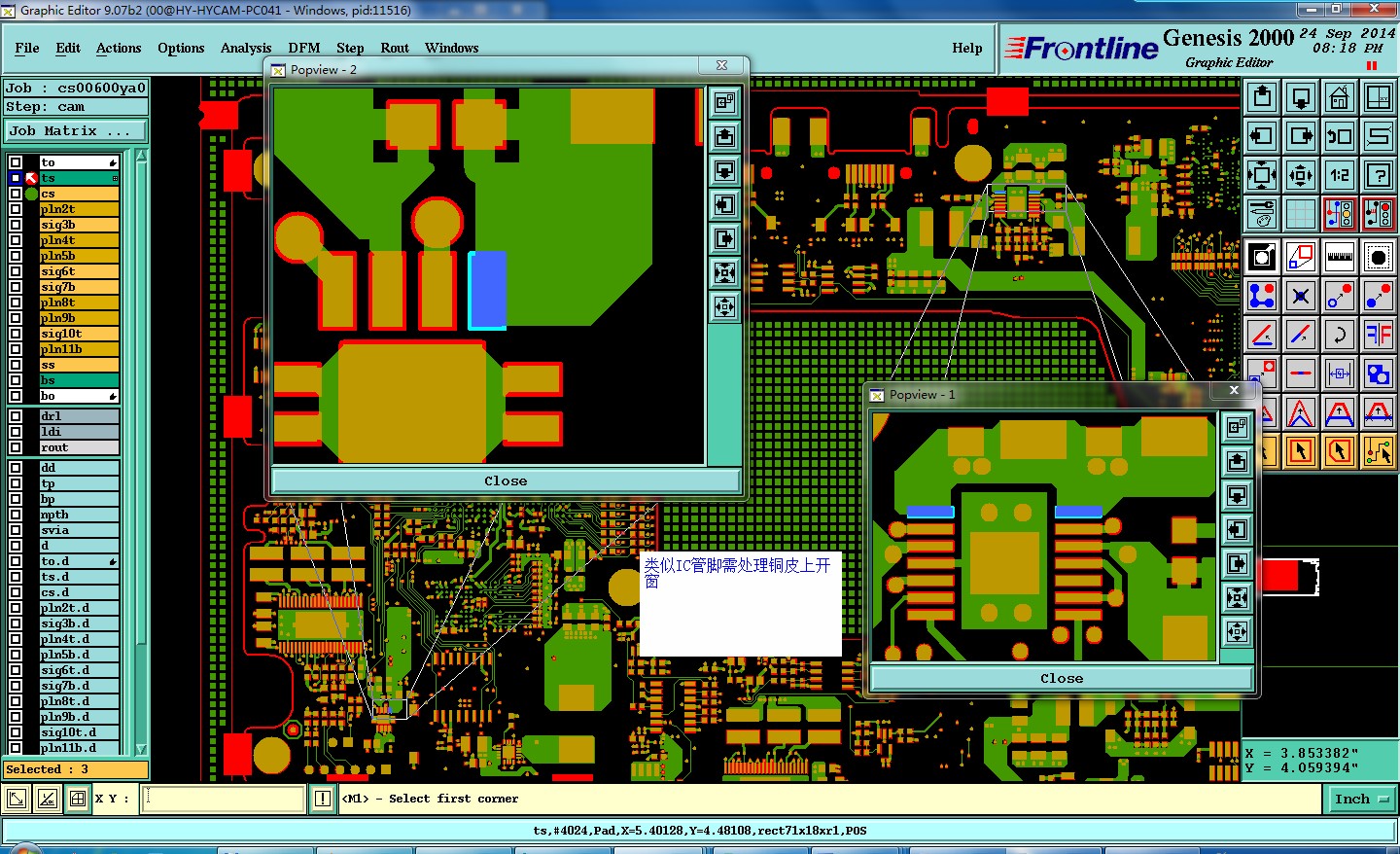Select the layer name sig10t
Image resolution: width=1400 pixels, height=854 pixels.
click(x=79, y=334)
